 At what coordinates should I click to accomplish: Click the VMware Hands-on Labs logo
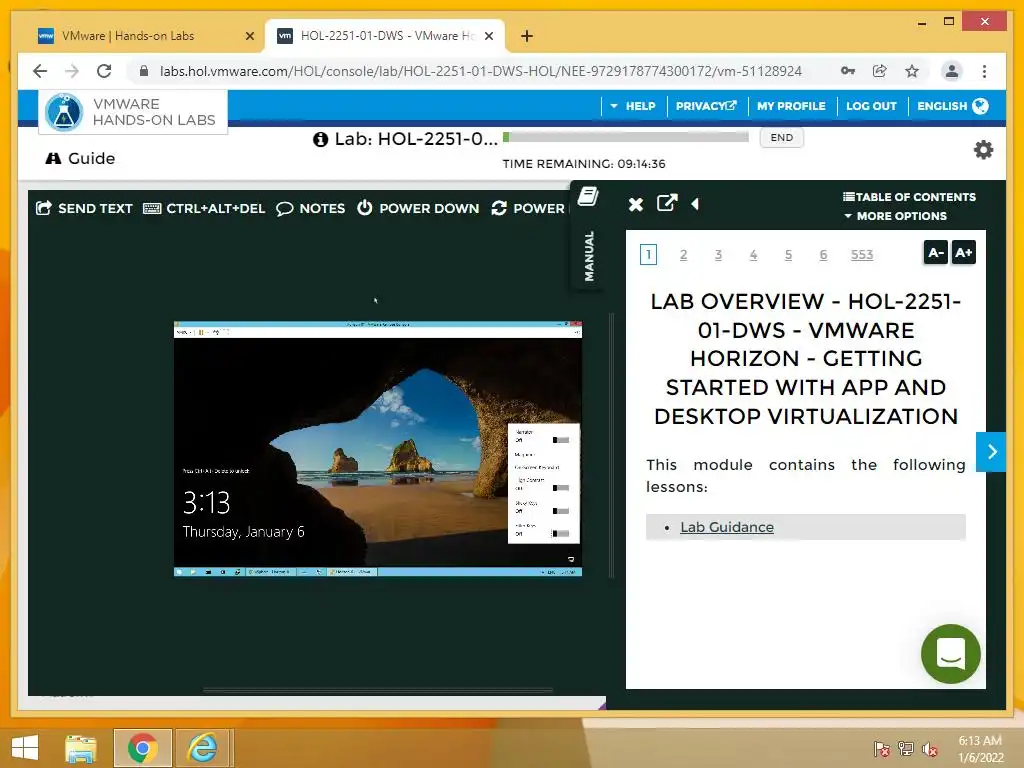coord(133,112)
